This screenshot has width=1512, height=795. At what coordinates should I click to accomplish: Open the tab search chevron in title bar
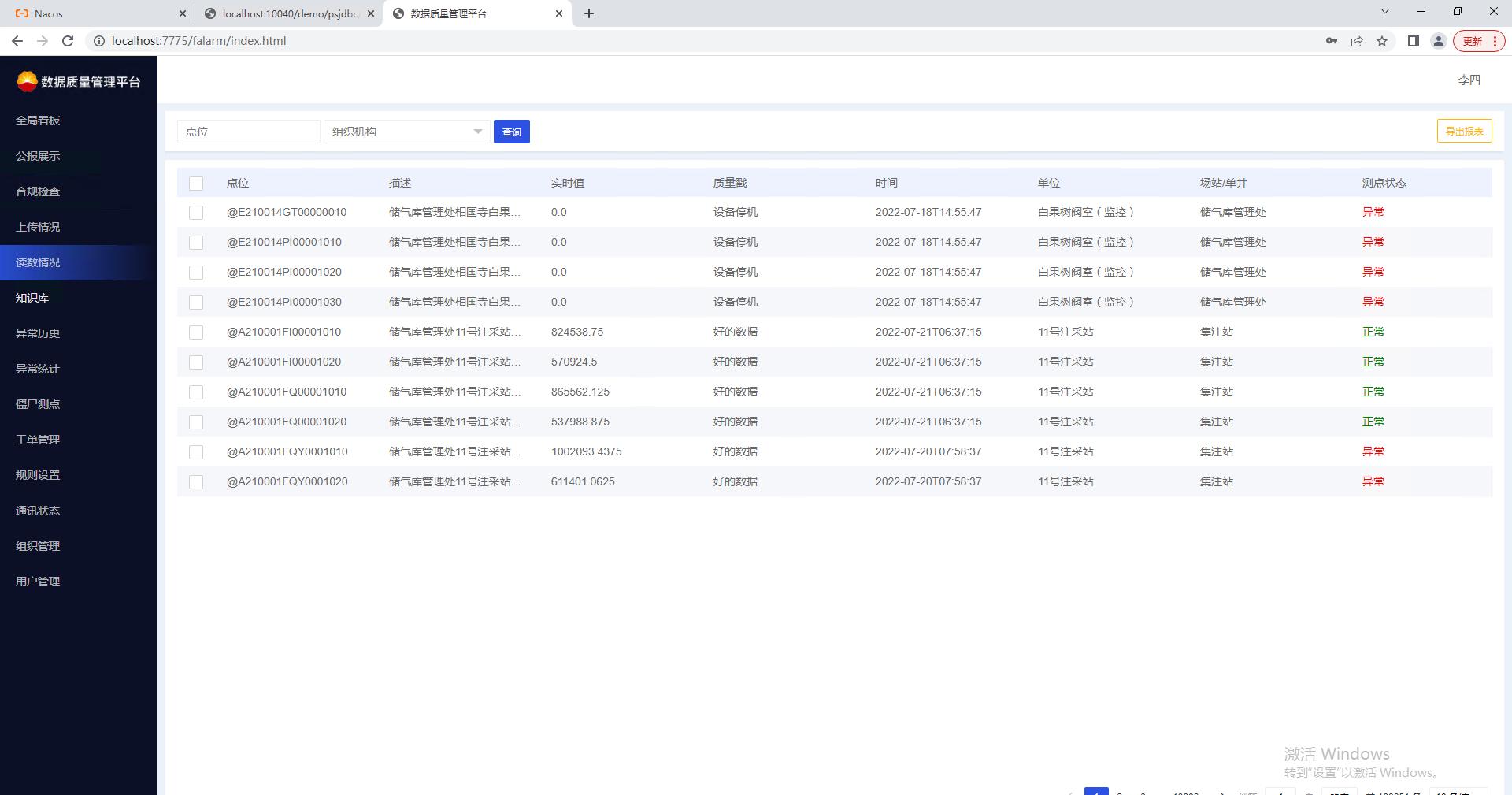point(1384,12)
